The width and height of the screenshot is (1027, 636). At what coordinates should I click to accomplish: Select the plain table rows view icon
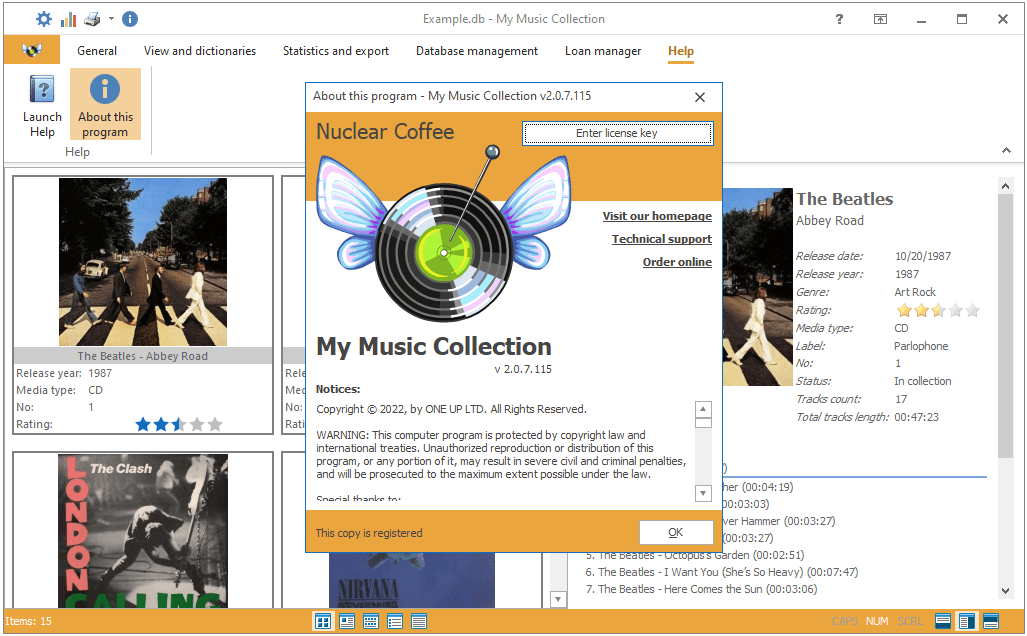point(419,621)
